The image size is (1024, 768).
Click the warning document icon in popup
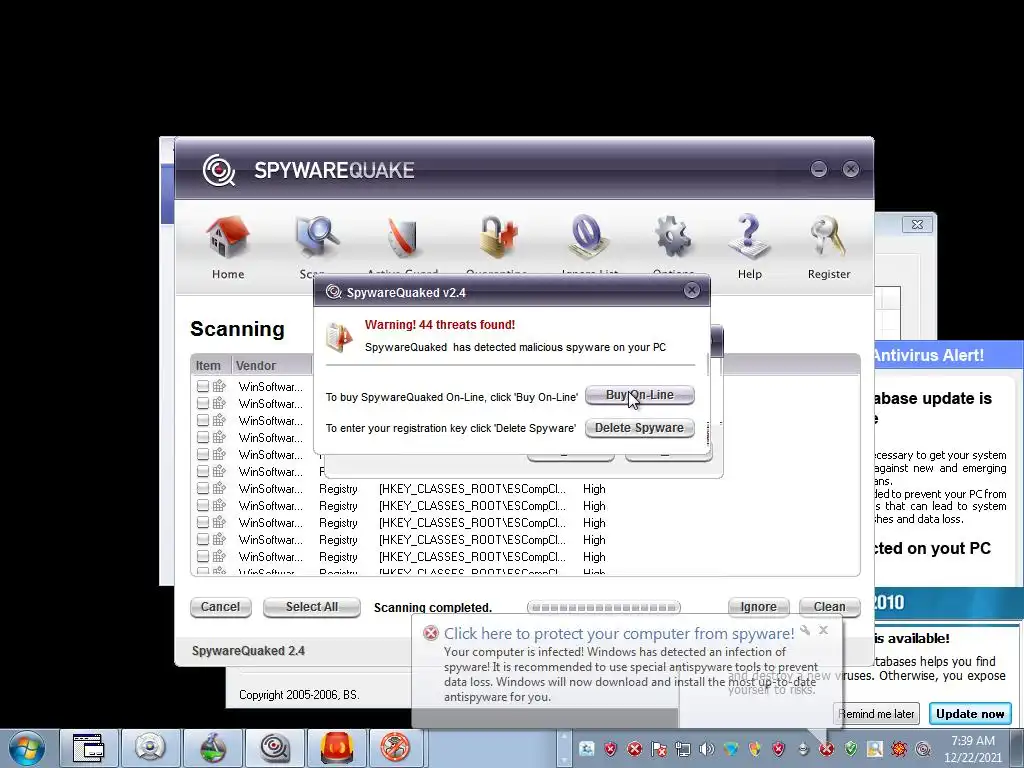coord(339,337)
